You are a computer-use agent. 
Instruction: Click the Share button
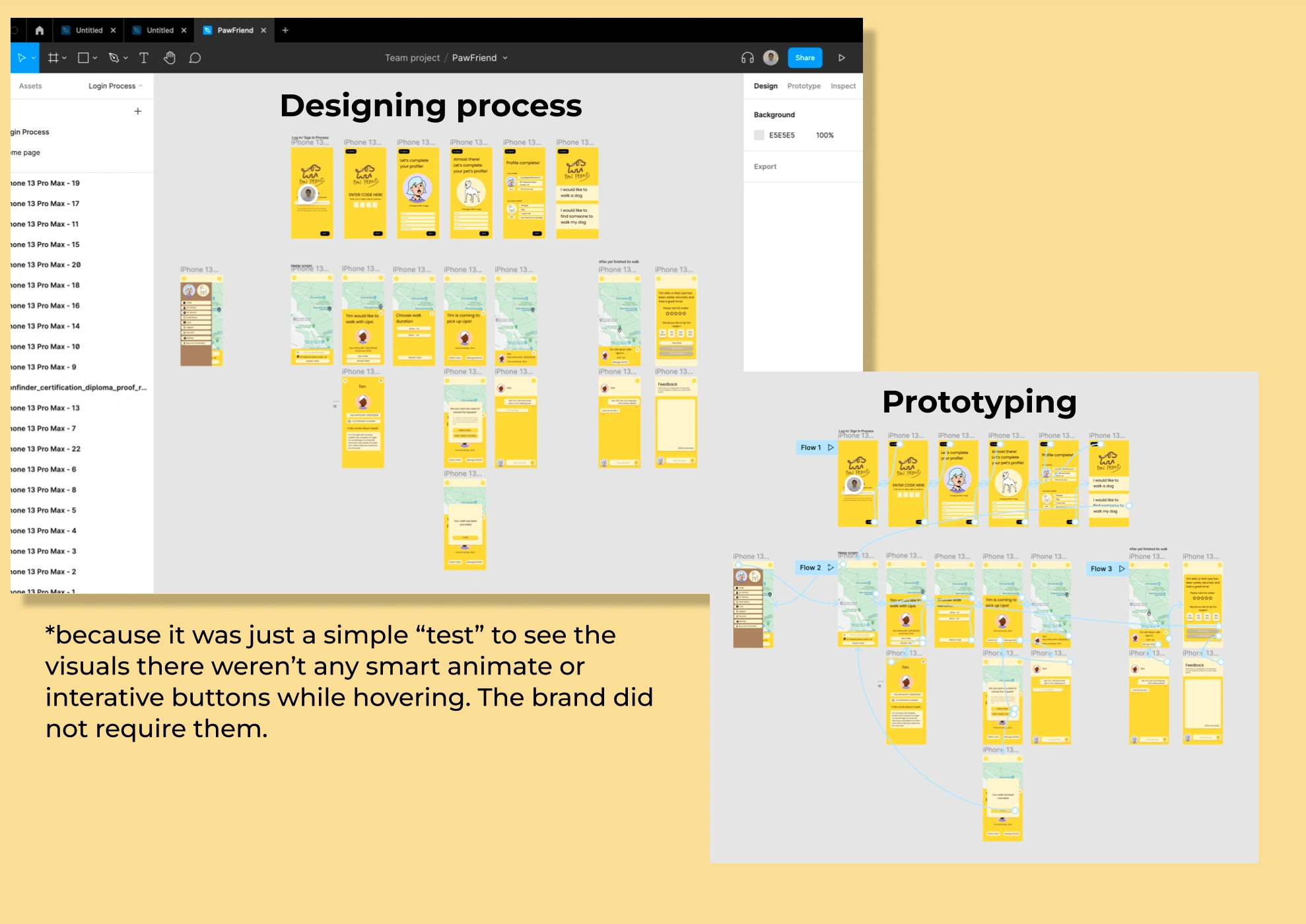point(805,58)
